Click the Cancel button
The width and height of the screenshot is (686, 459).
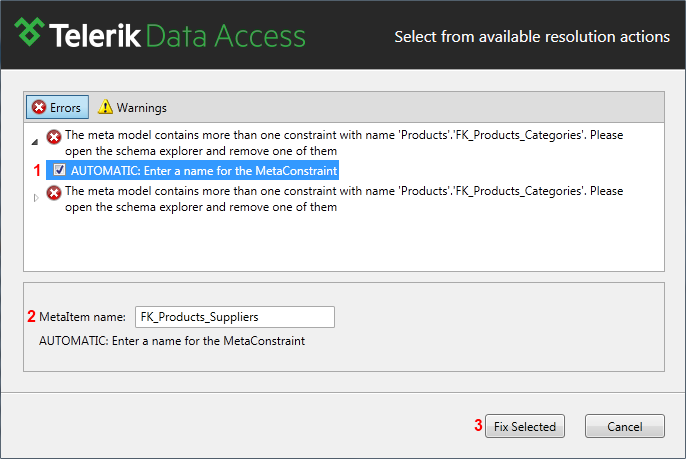pyautogui.click(x=625, y=426)
